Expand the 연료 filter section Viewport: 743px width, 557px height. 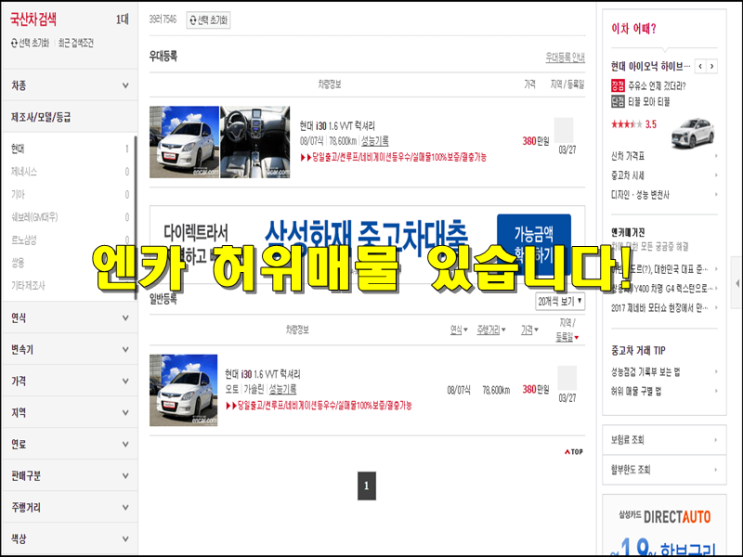pyautogui.click(x=70, y=444)
